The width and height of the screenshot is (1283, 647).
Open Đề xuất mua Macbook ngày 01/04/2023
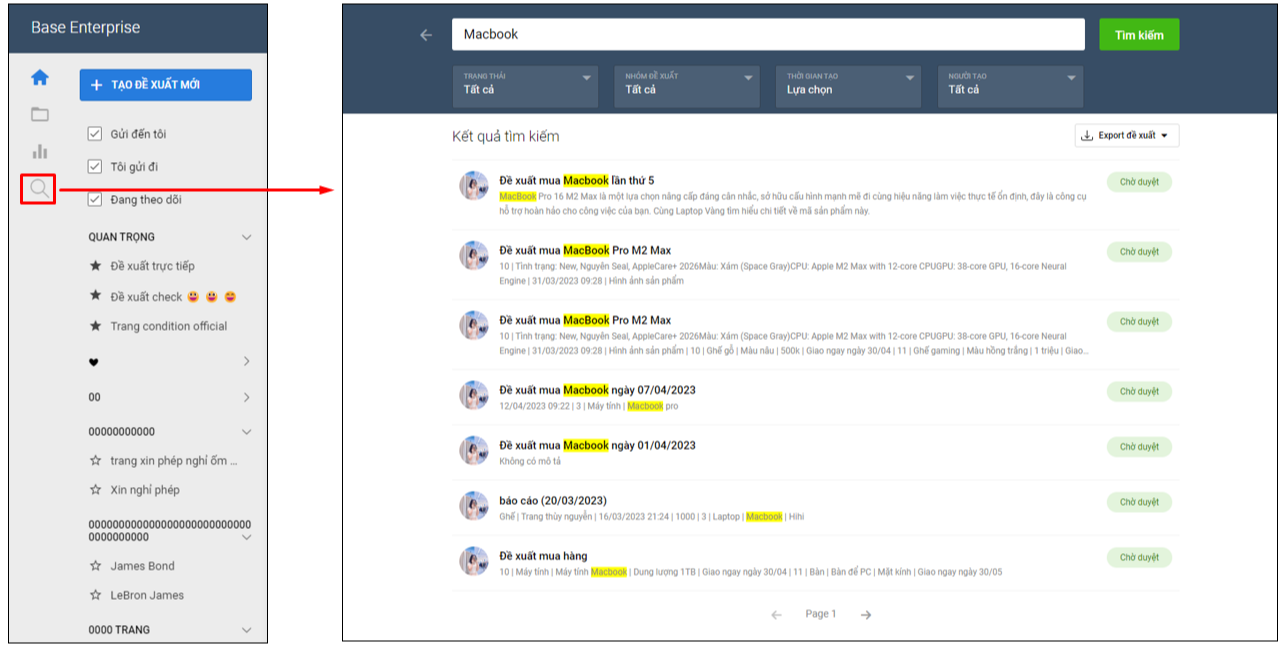point(597,445)
